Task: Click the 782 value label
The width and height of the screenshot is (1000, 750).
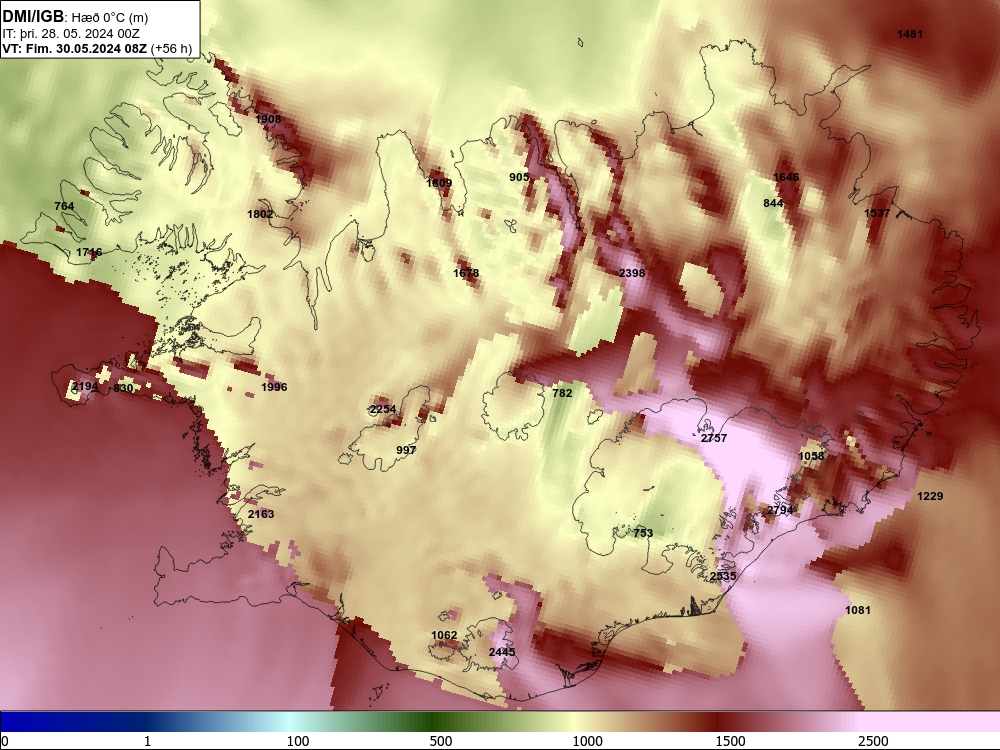Action: pos(562,393)
